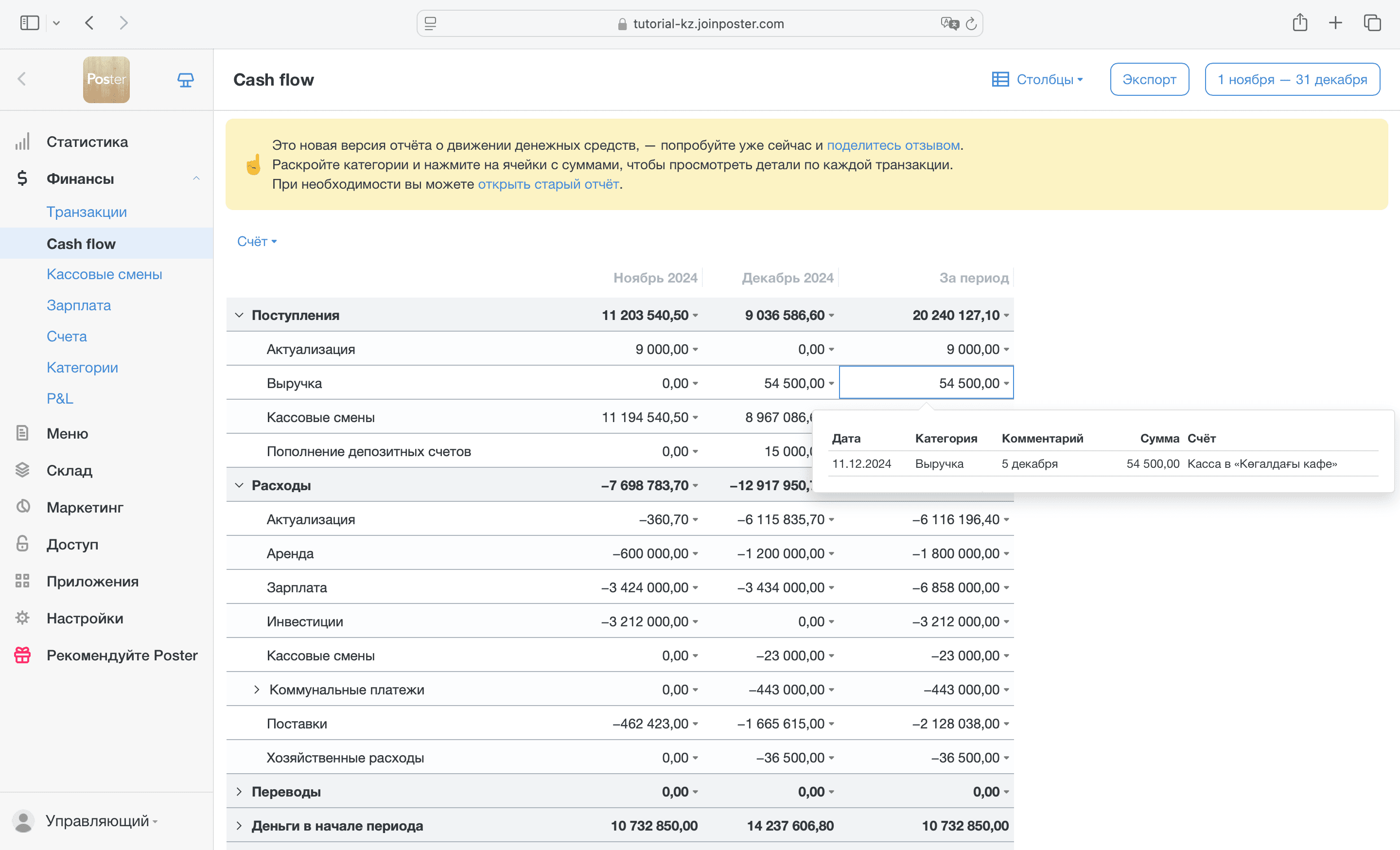This screenshot has width=1400, height=850.
Task: Open the Категории sidebar link
Action: coord(82,368)
